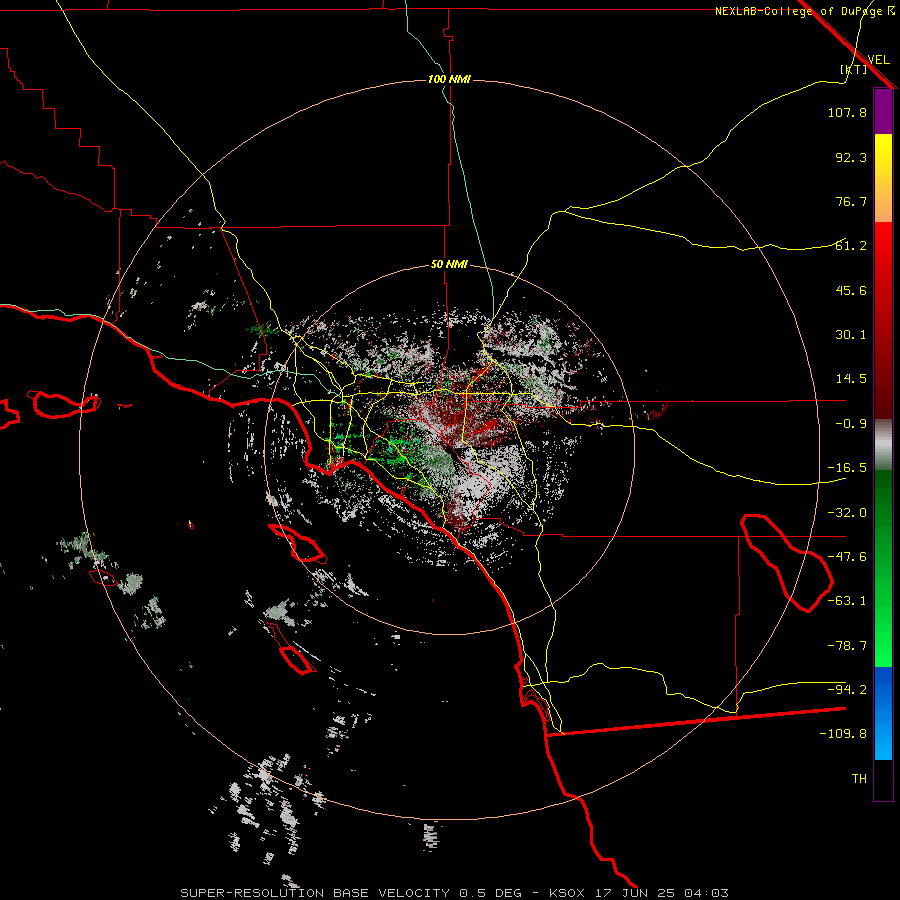This screenshot has width=900, height=900.
Task: Select the 107.8 velocity scale value
Action: coord(847,112)
